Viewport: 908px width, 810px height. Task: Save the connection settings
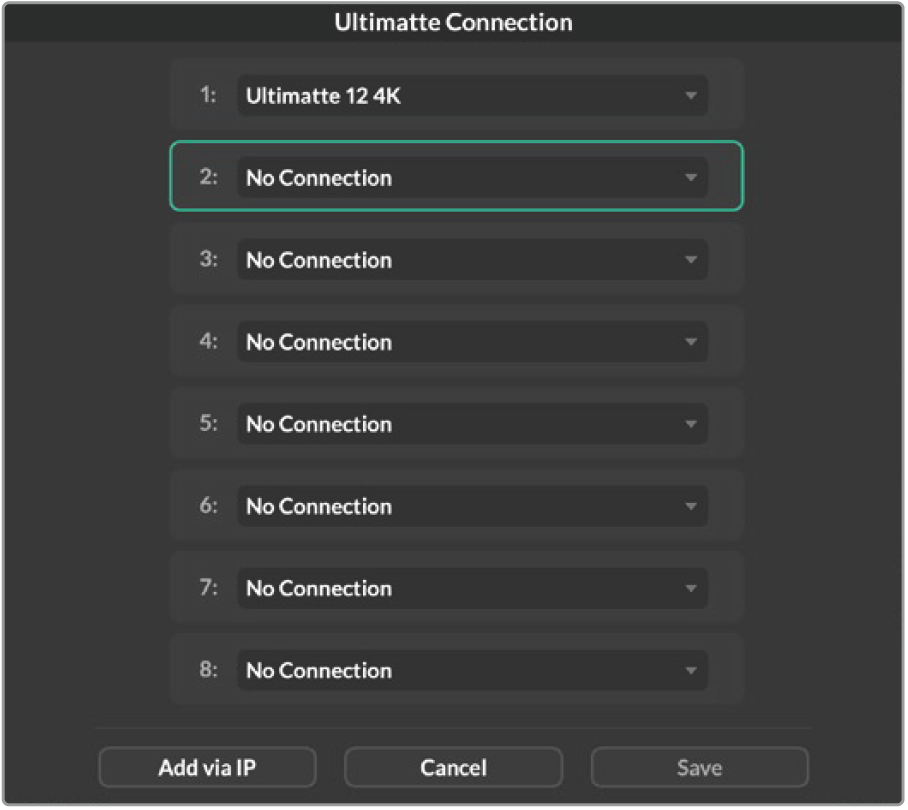tap(700, 768)
